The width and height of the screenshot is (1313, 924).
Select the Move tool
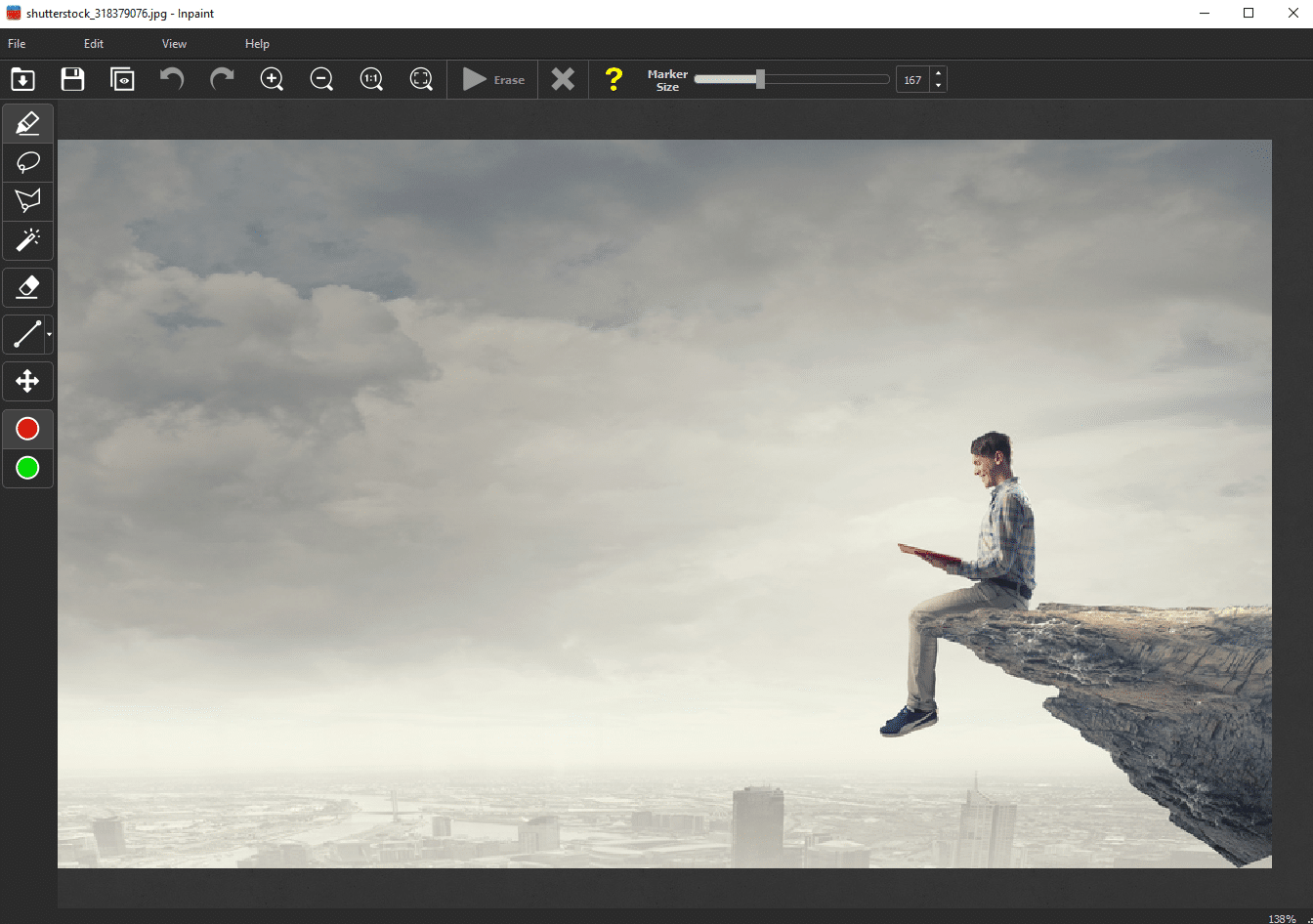tap(26, 381)
